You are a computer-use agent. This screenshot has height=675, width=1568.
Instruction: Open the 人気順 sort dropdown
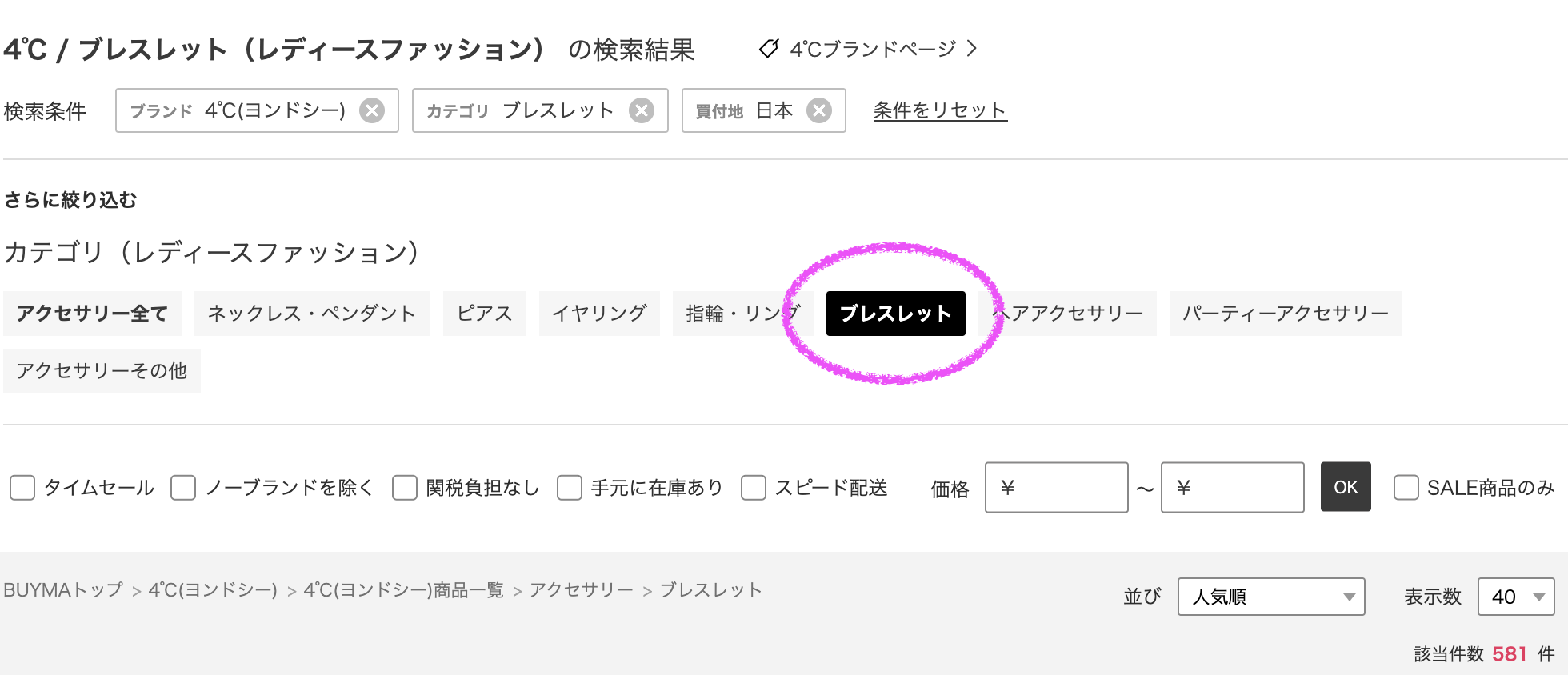pyautogui.click(x=1271, y=597)
